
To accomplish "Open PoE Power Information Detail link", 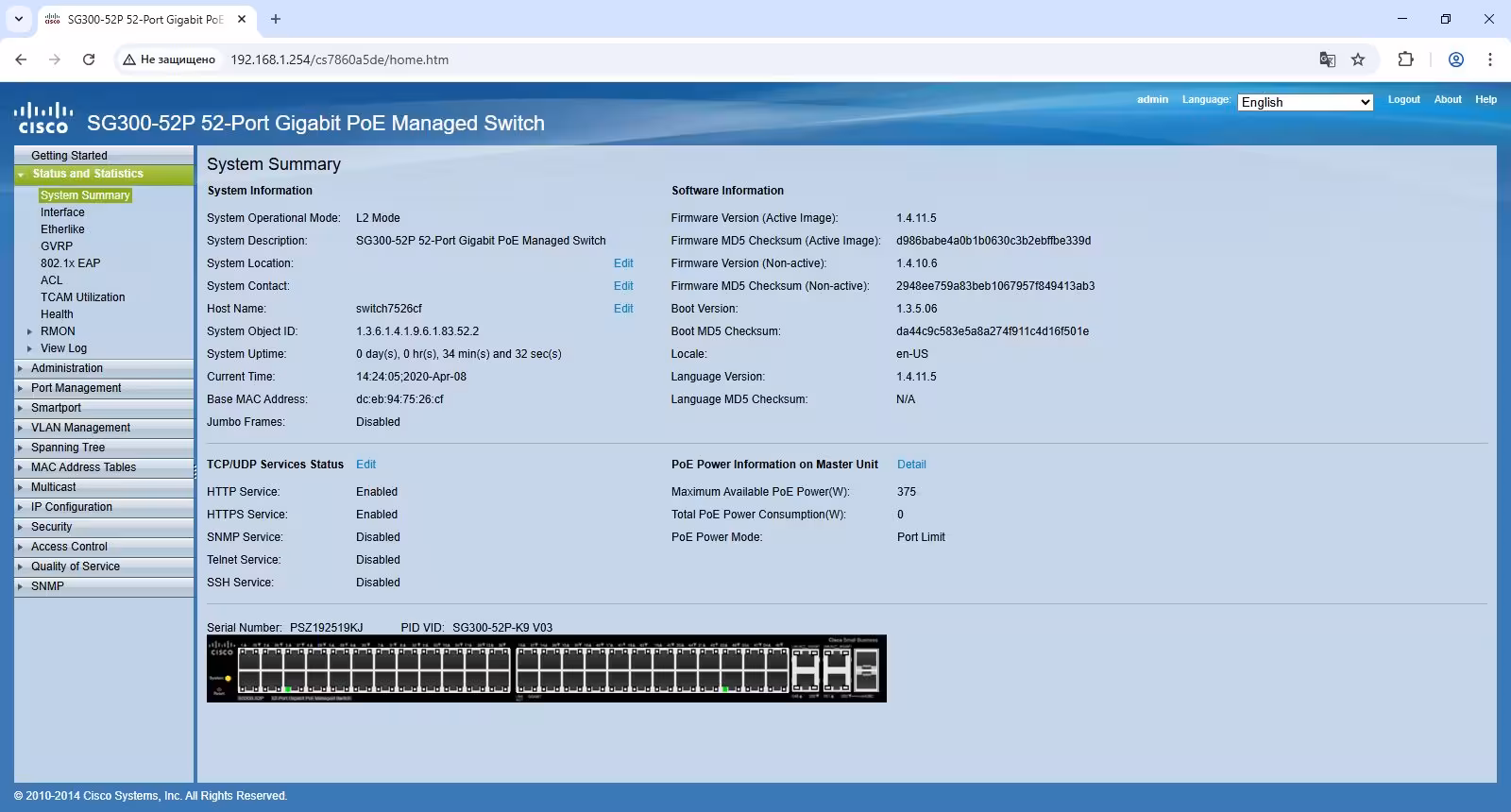I will 911,465.
